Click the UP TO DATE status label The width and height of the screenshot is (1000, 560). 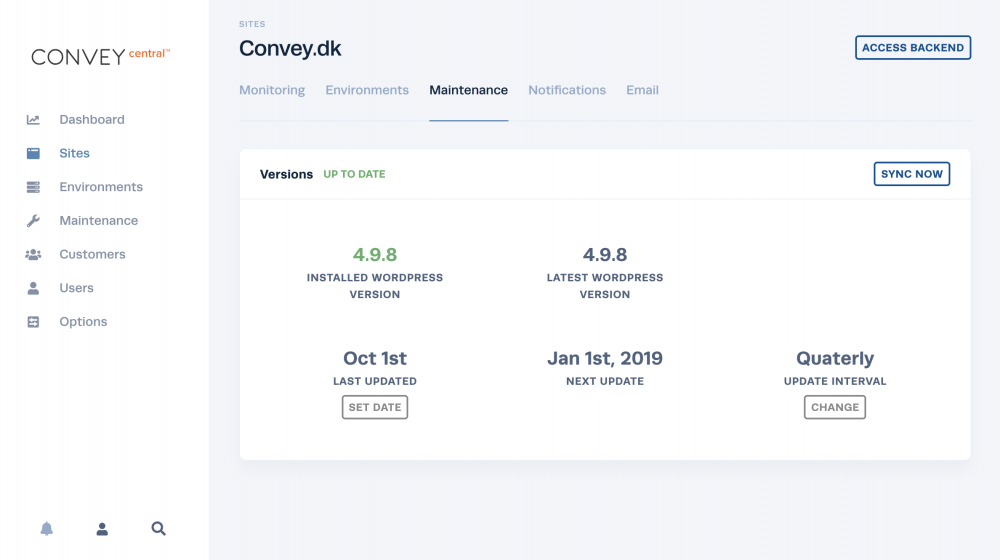(354, 174)
